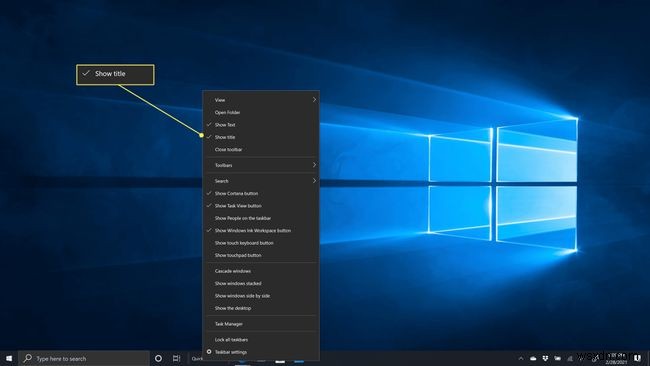Click the battery icon in the tray

(x=558, y=359)
